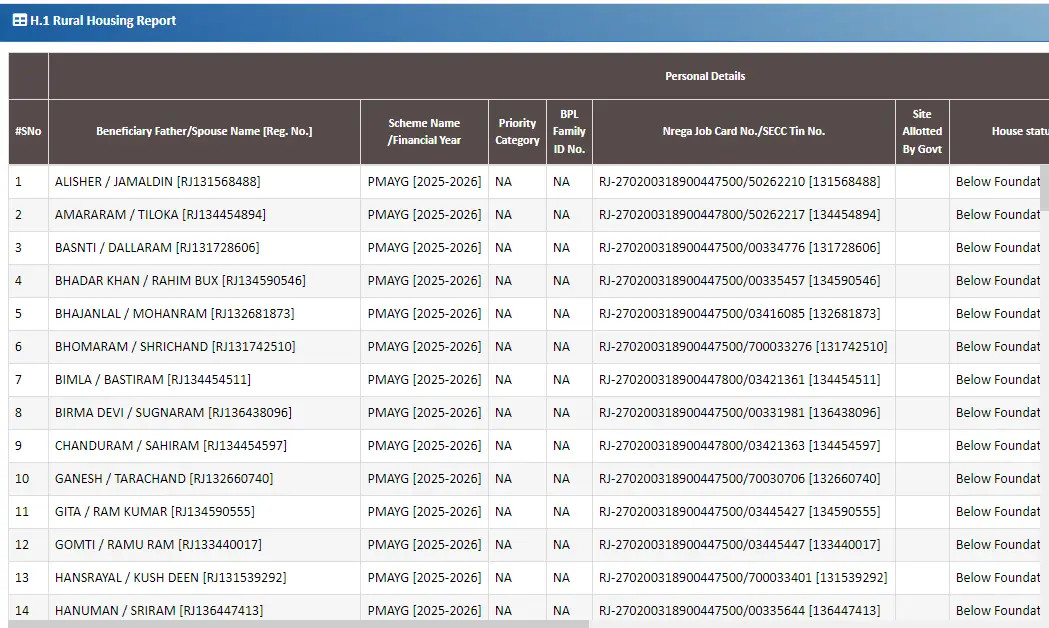Select the BPL Family ID No. header
The image size is (1049, 628).
point(569,131)
